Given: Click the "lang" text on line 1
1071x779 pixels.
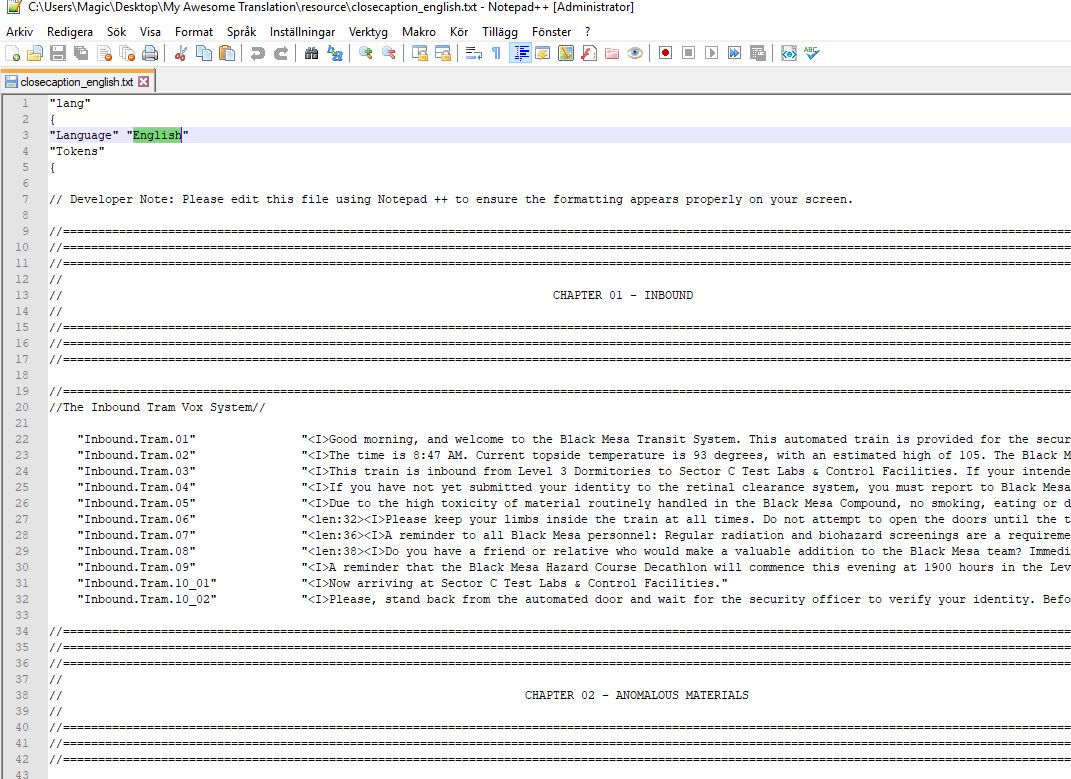Looking at the screenshot, I should click(x=70, y=103).
